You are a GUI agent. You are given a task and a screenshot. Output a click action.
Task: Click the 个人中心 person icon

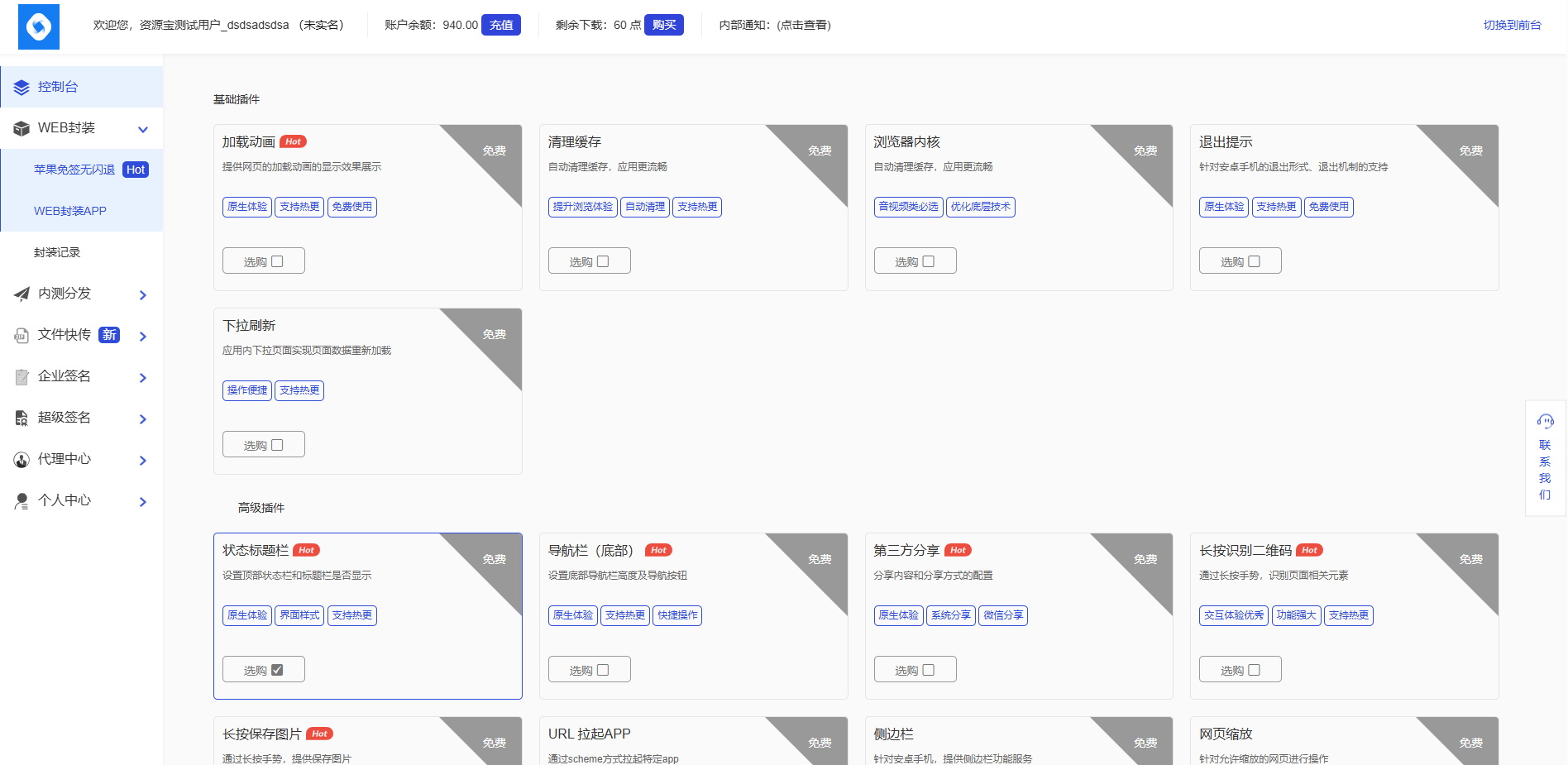pos(22,500)
